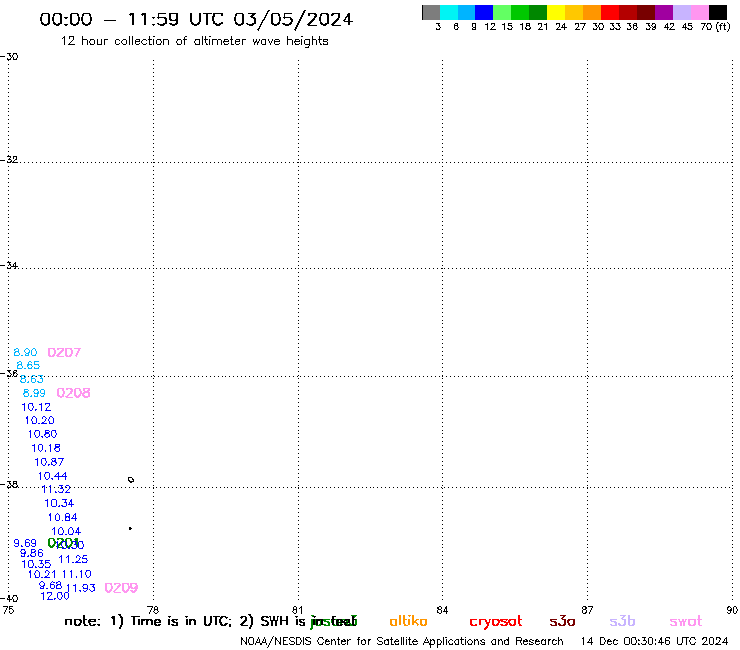Click the note 'Time is in UTC'

(181, 621)
